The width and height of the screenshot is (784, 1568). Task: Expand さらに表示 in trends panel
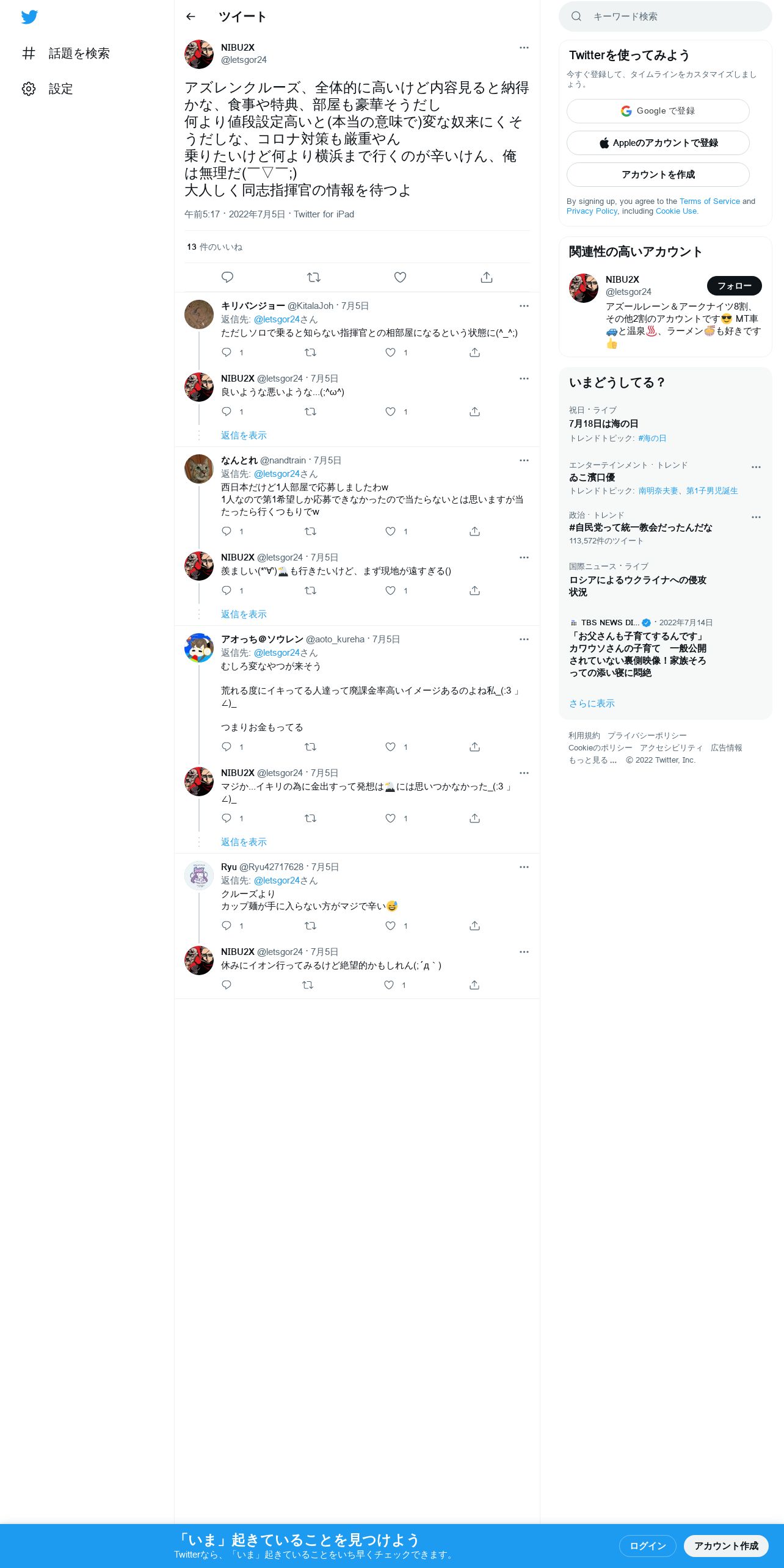[592, 703]
